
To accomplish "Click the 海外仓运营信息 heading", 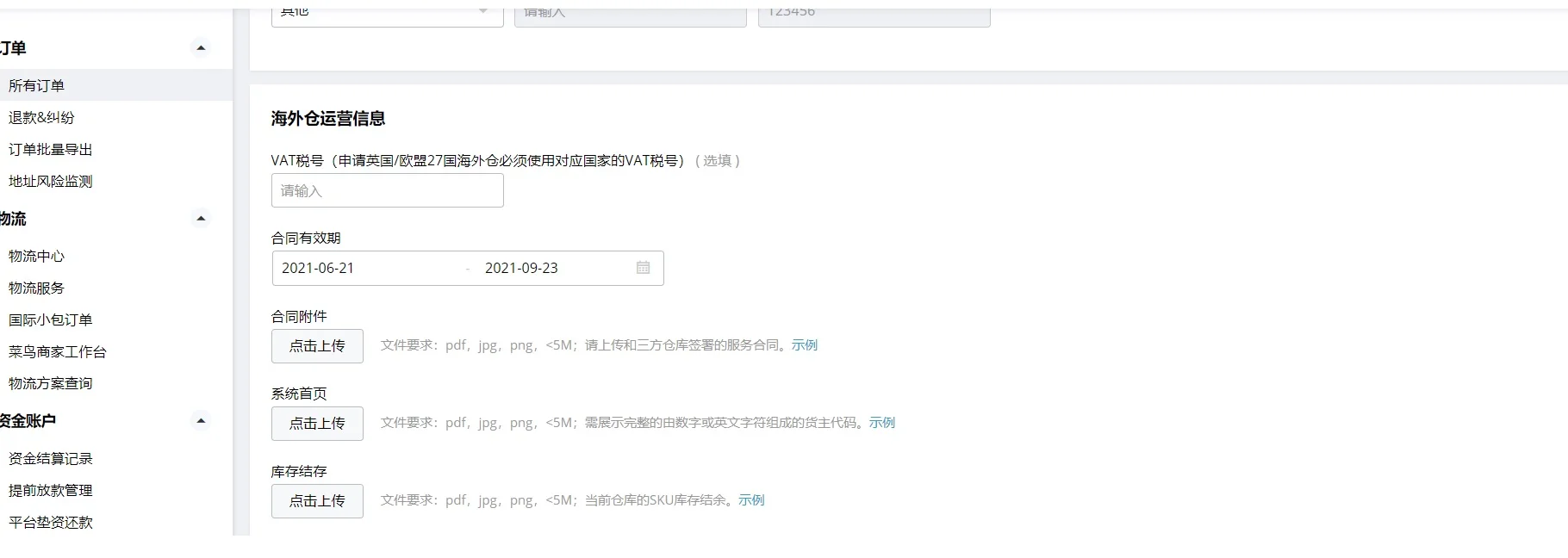I will [x=328, y=119].
